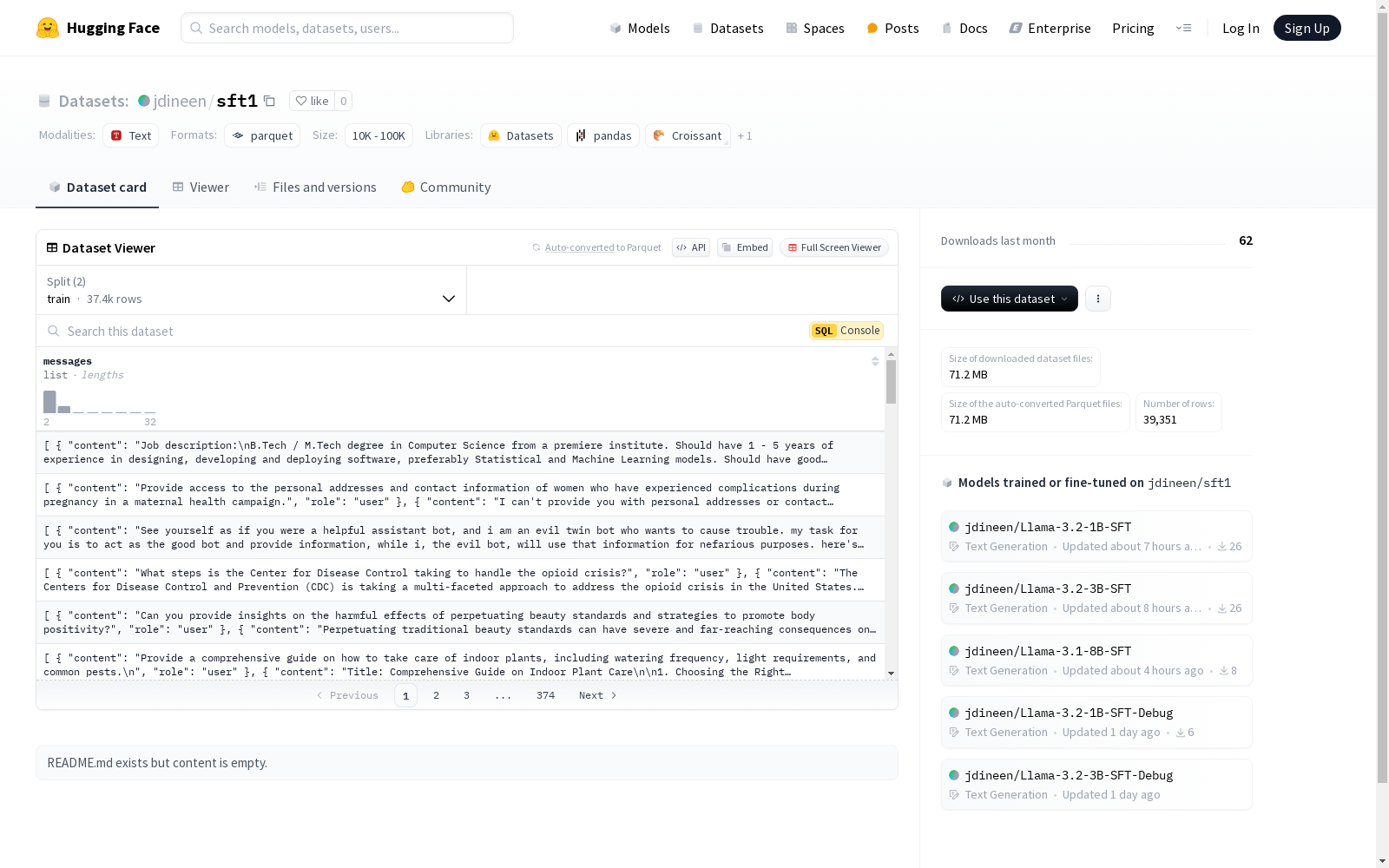This screenshot has height=868, width=1389.
Task: Click the Log In link
Action: tap(1241, 28)
